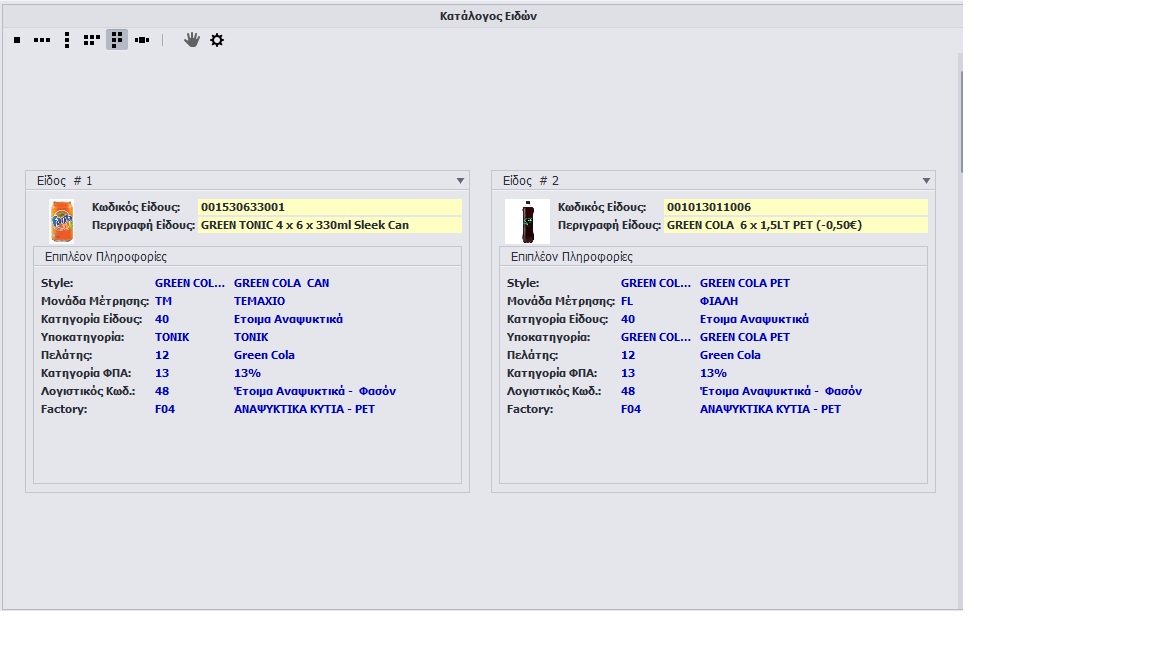The image size is (1152, 648).
Task: Click the ΦΙΑΛΗ unit value
Action: pyautogui.click(x=719, y=301)
